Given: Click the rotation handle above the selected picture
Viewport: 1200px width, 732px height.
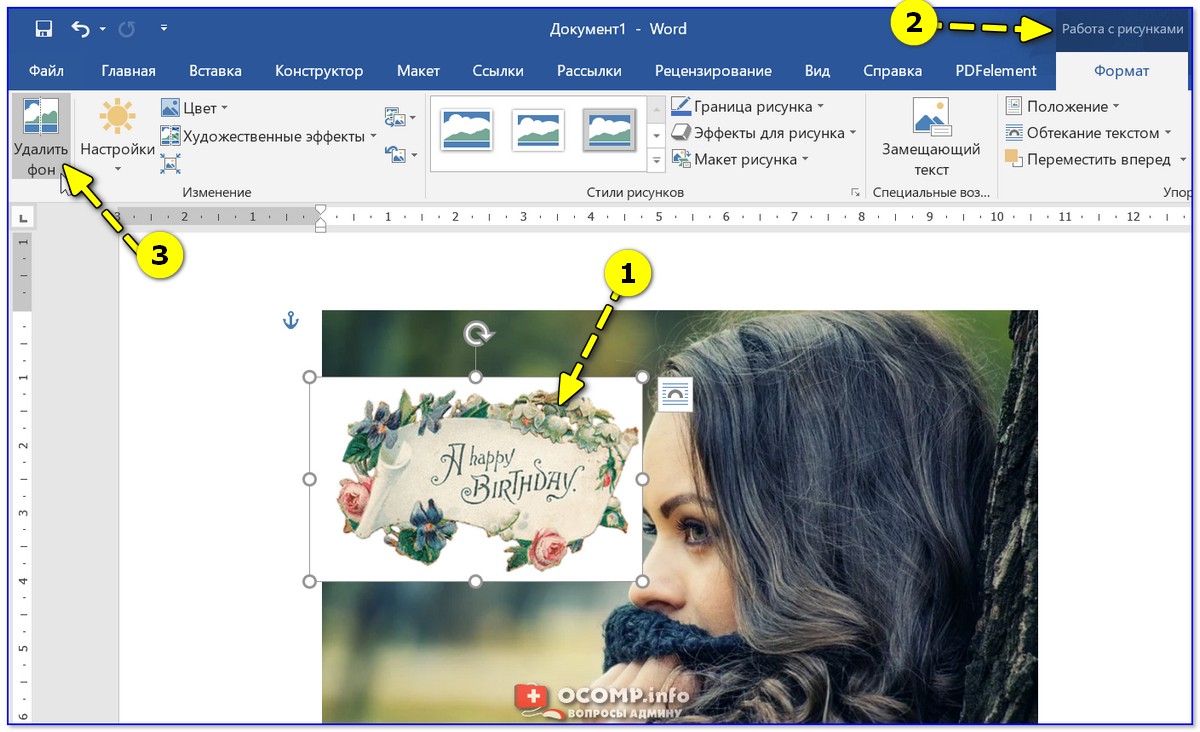Looking at the screenshot, I should tap(476, 334).
